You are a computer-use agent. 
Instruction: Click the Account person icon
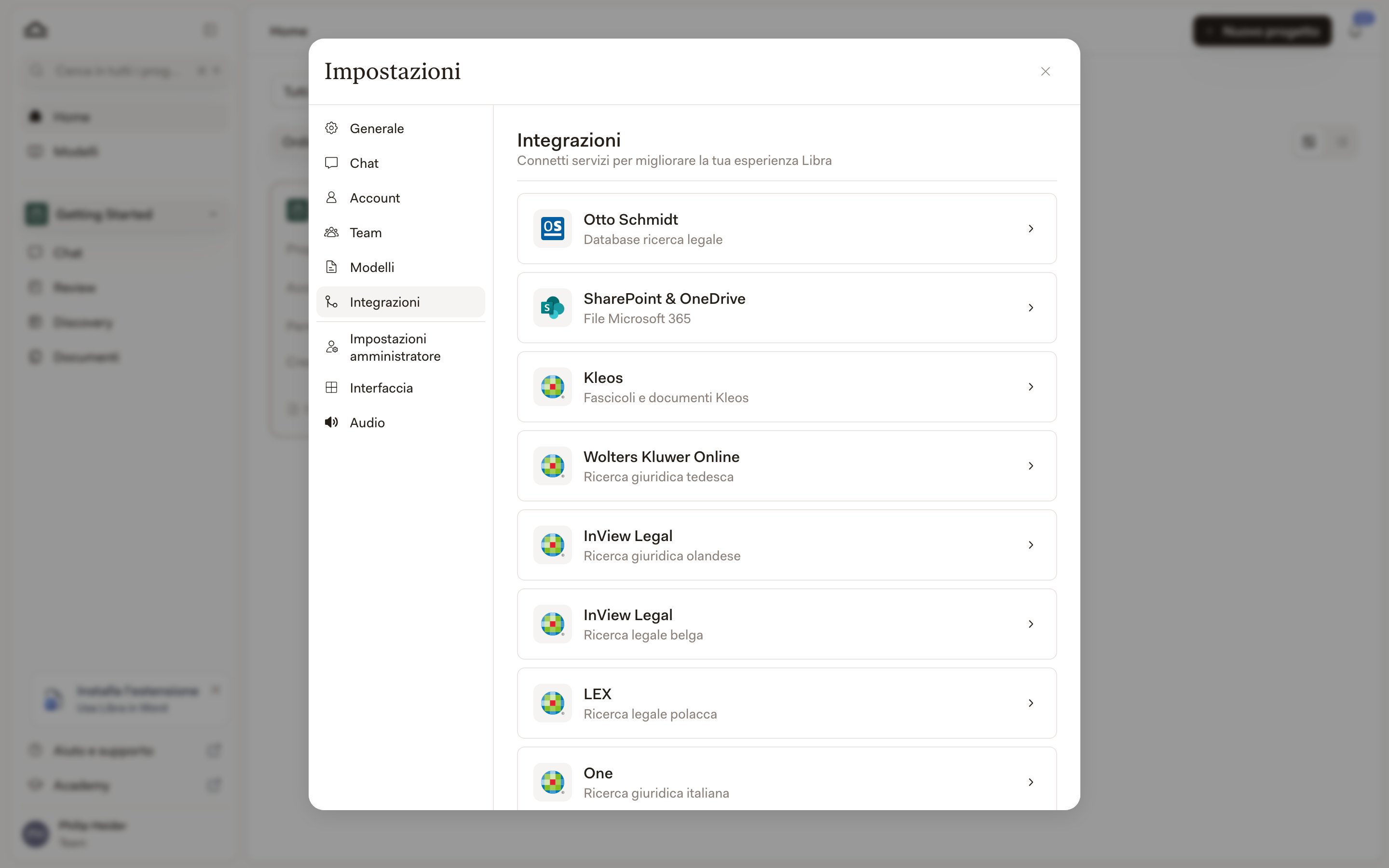[331, 198]
